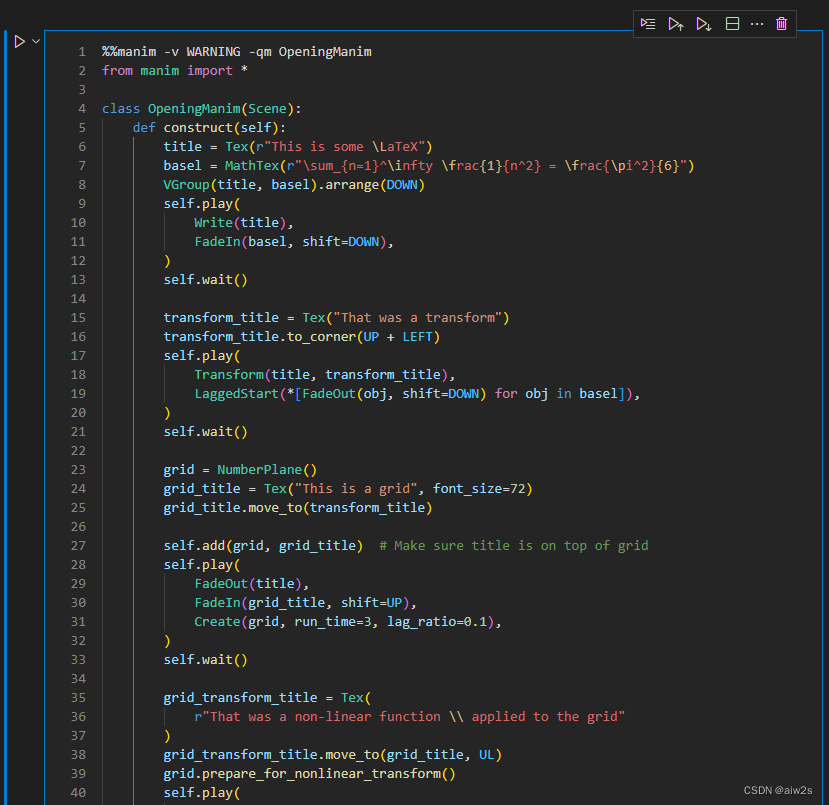Click line number 1 in the gutter
Image resolution: width=829 pixels, height=805 pixels.
tap(82, 52)
